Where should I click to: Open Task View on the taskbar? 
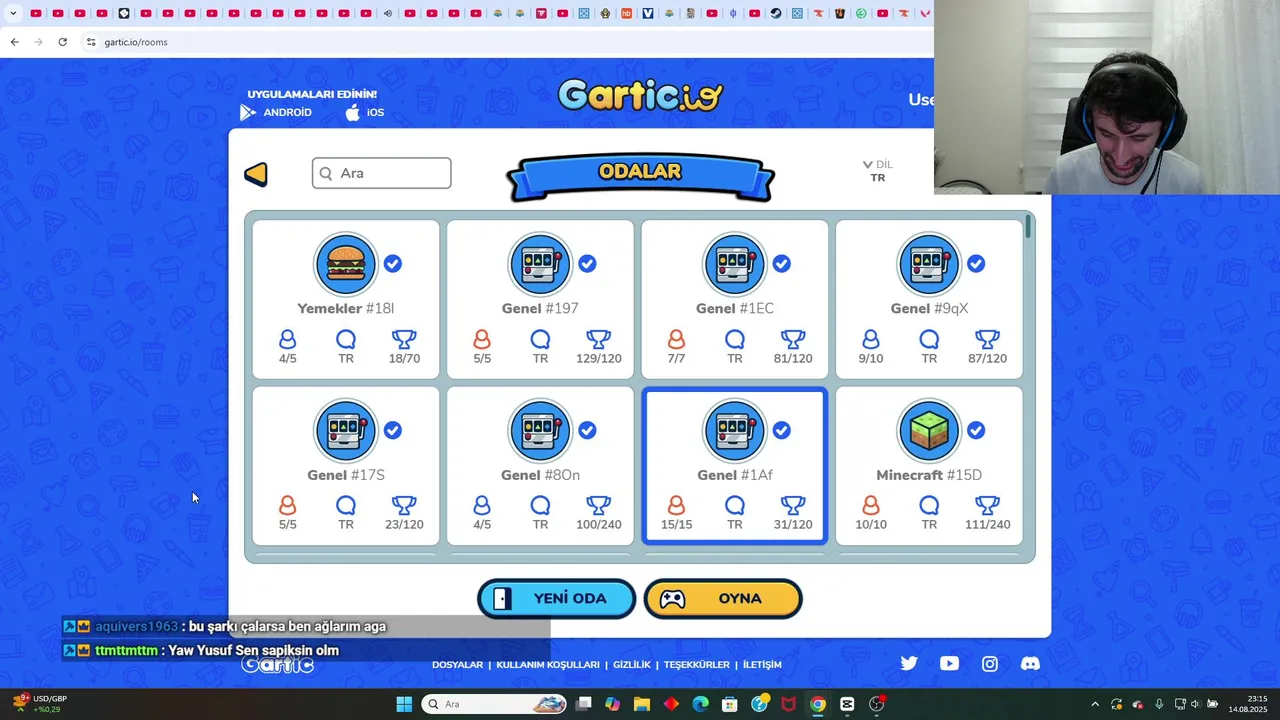click(584, 704)
